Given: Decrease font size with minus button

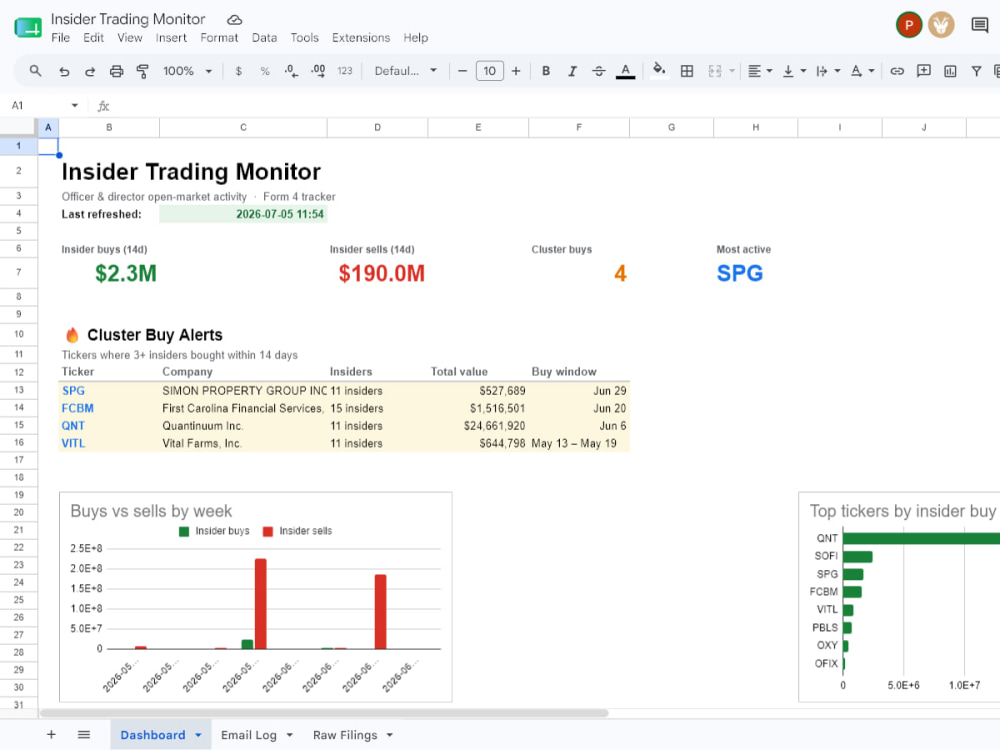Looking at the screenshot, I should [x=463, y=71].
